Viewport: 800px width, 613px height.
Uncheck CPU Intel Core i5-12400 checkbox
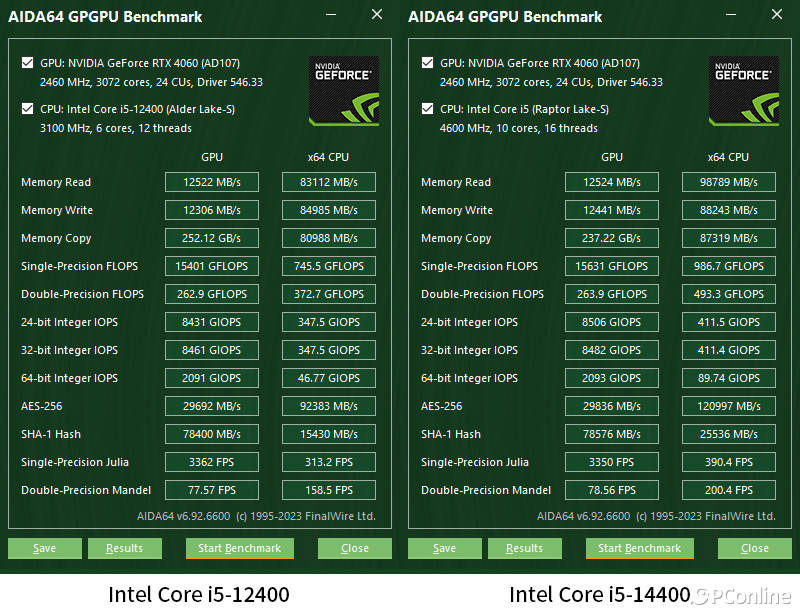(28, 109)
